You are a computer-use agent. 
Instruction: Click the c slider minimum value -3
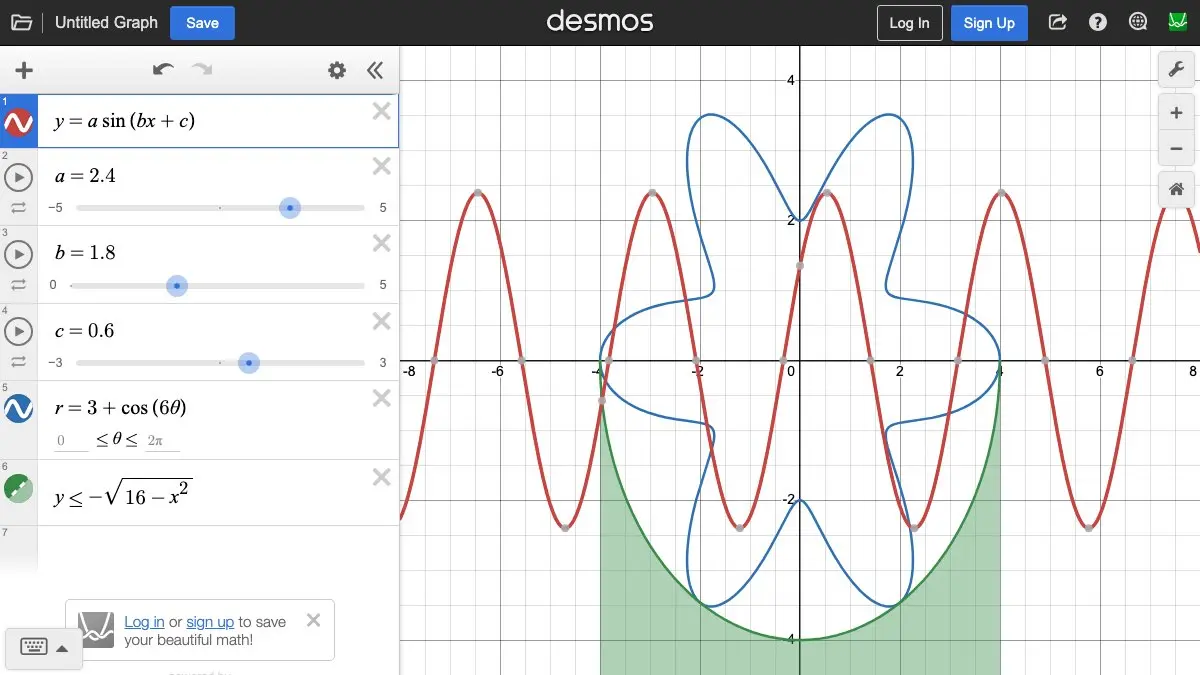pyautogui.click(x=56, y=363)
